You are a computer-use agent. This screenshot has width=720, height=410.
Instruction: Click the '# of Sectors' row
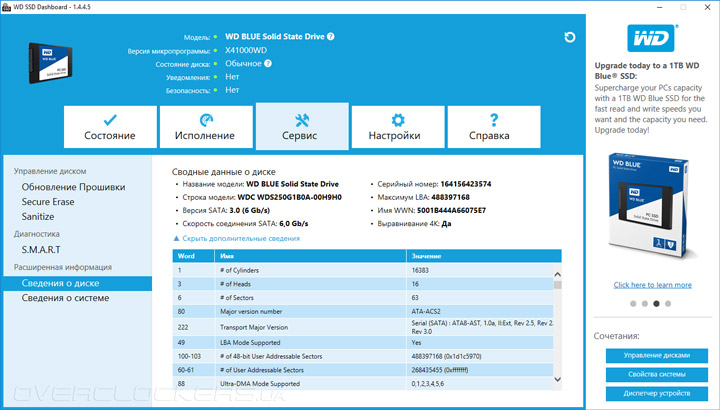(x=363, y=298)
